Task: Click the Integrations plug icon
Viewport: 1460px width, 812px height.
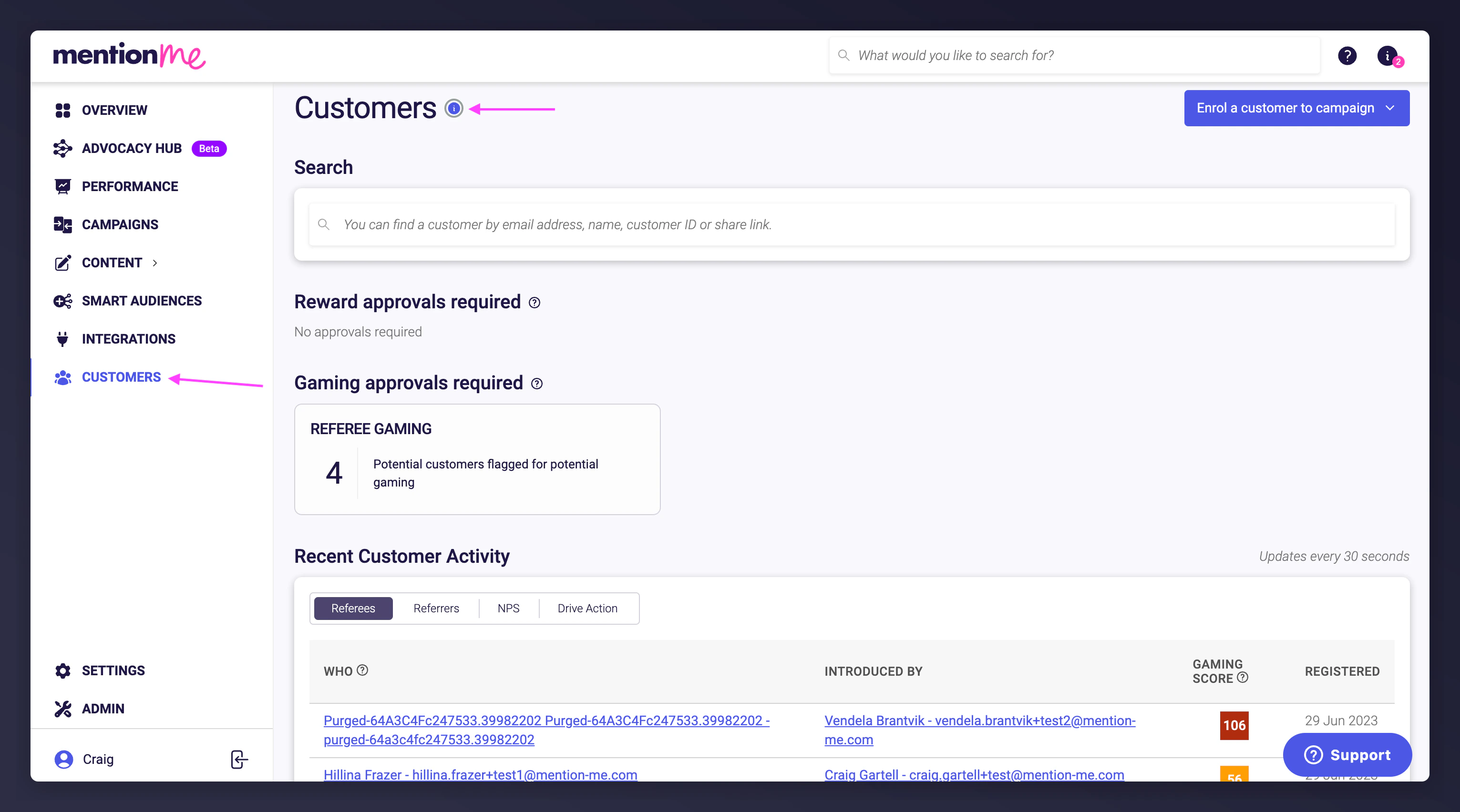Action: pos(62,339)
